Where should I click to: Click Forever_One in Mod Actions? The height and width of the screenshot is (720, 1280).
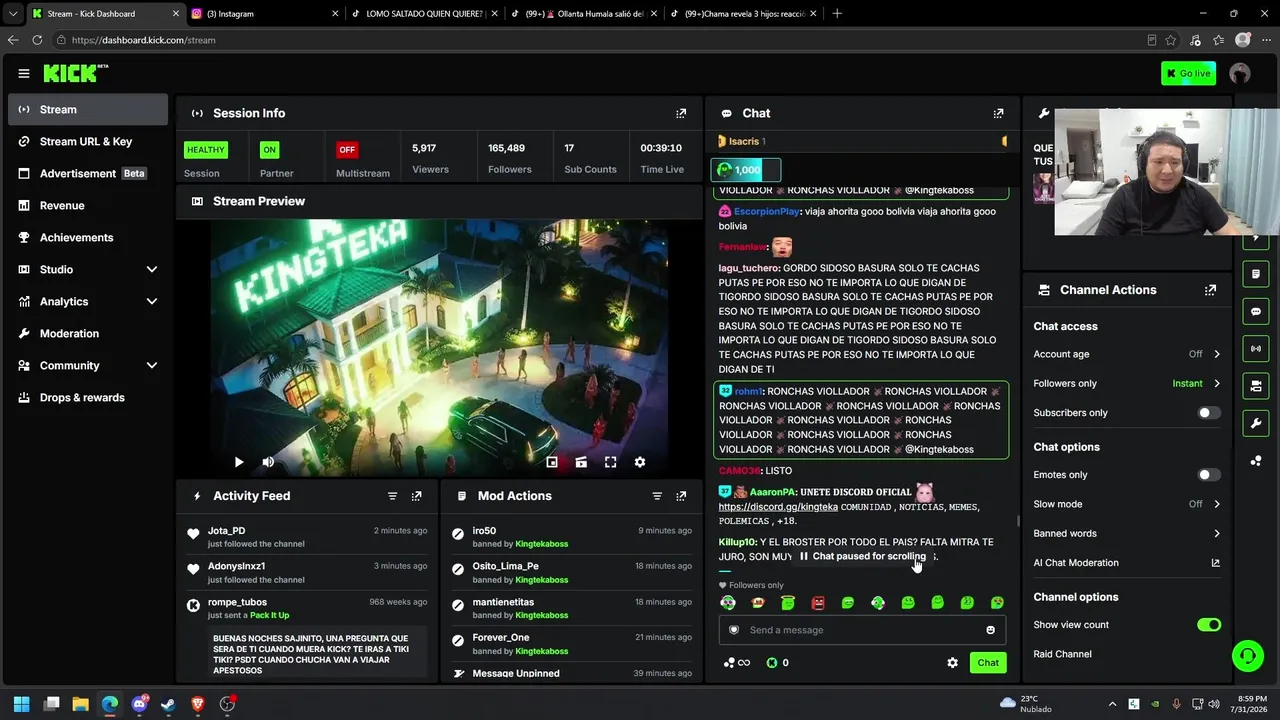coord(501,638)
